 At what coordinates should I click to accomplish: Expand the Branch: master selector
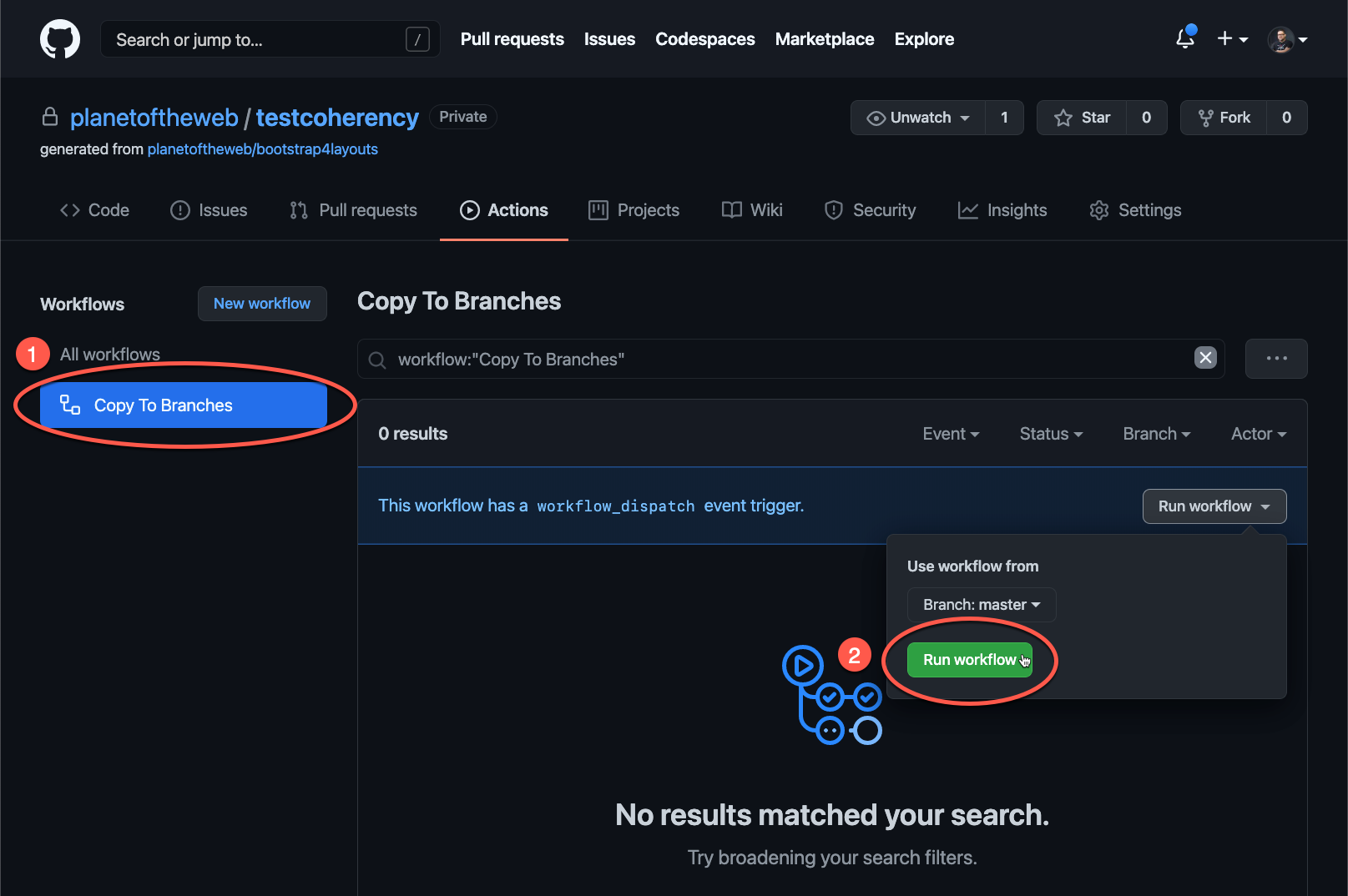pos(981,605)
